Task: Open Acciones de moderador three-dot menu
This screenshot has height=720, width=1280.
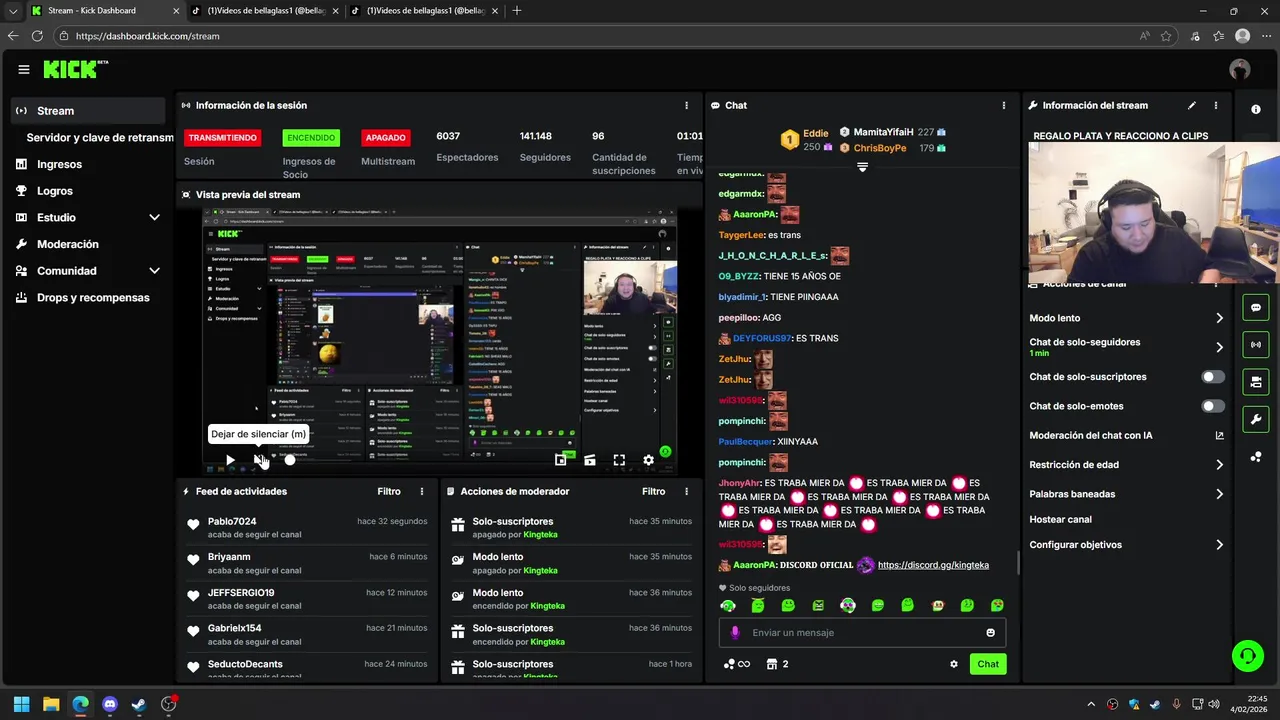Action: [x=686, y=491]
